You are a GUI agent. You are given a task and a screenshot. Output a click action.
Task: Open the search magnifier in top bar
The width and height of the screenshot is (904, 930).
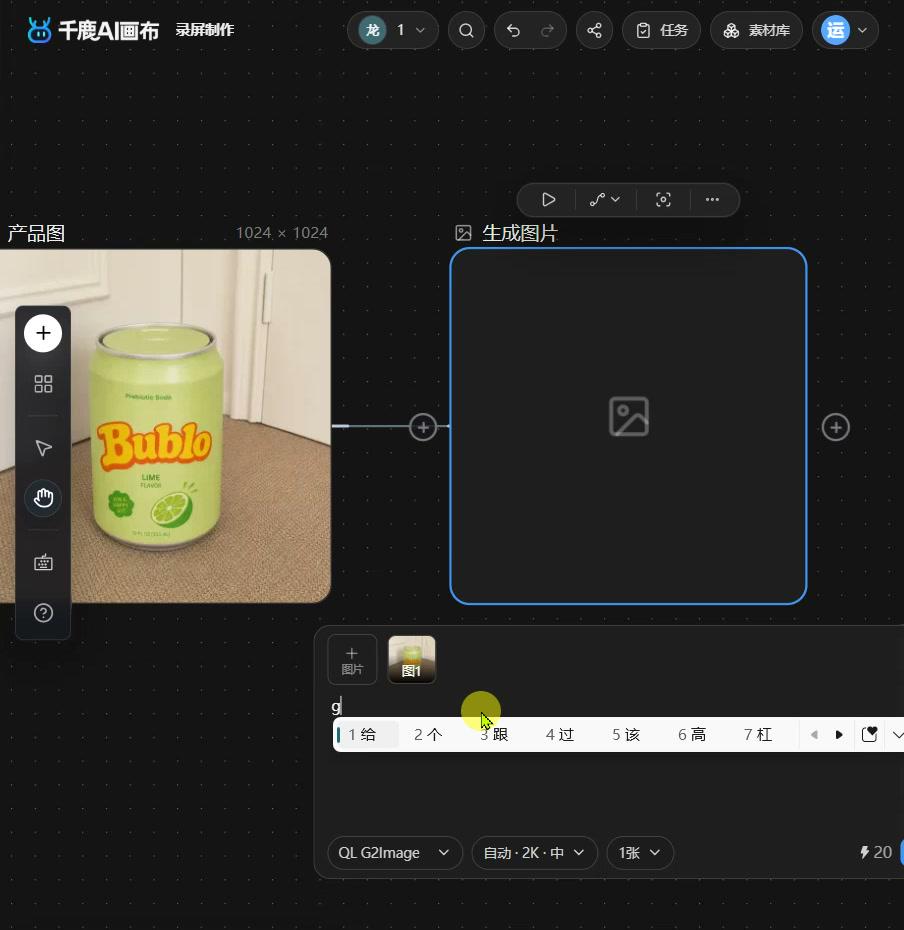[466, 30]
